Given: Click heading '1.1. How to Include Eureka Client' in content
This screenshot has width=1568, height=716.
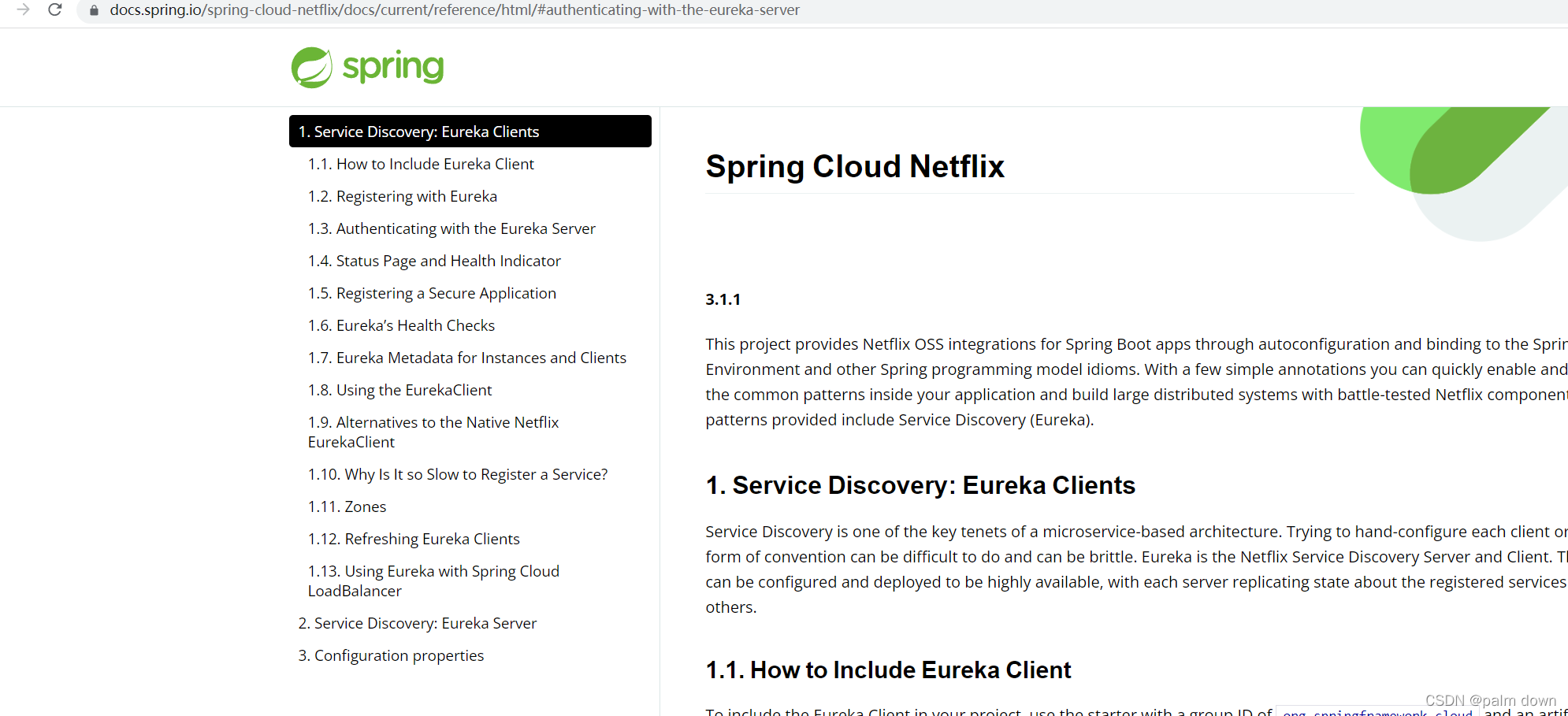Looking at the screenshot, I should 888,670.
